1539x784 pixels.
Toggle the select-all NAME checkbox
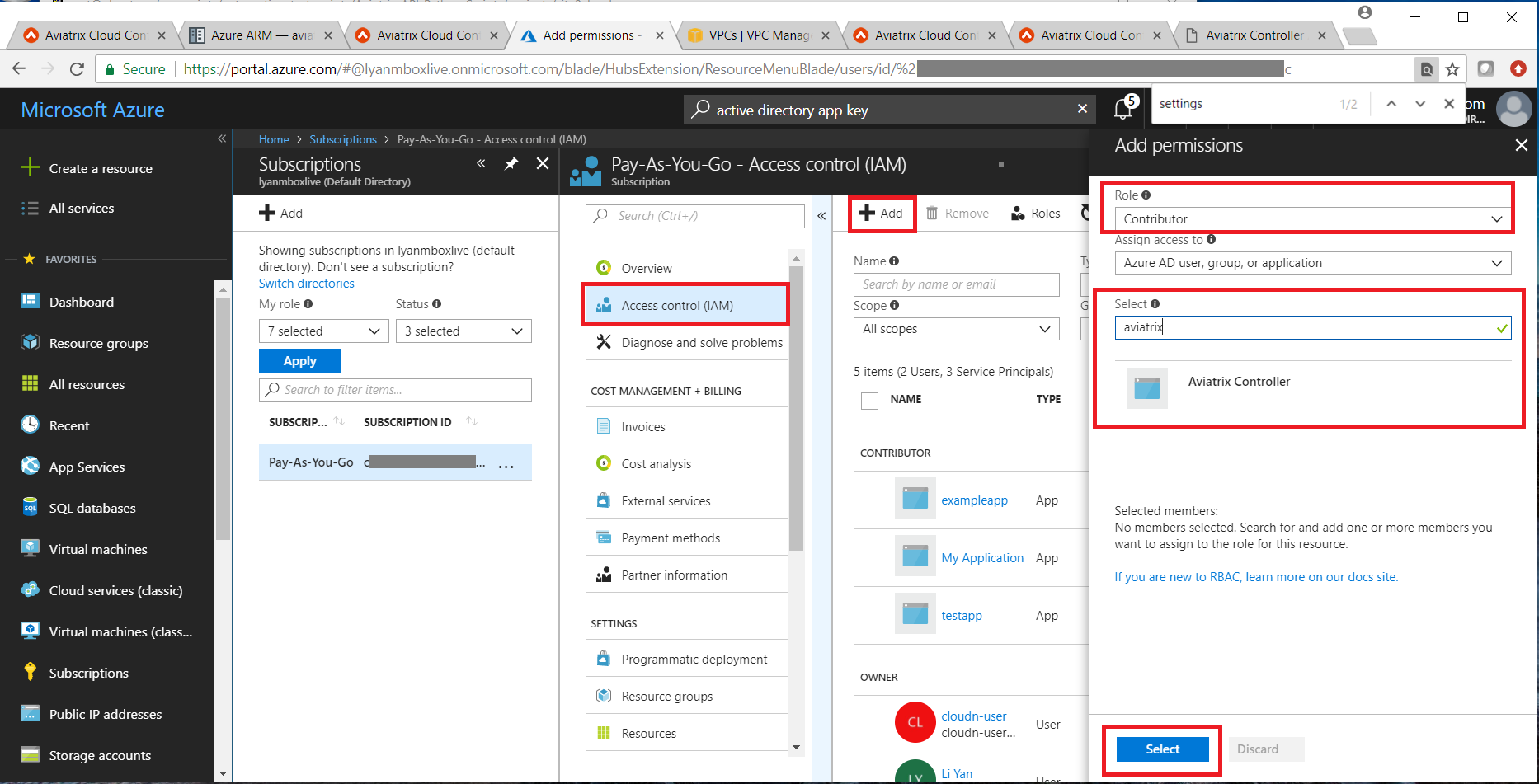tap(868, 400)
